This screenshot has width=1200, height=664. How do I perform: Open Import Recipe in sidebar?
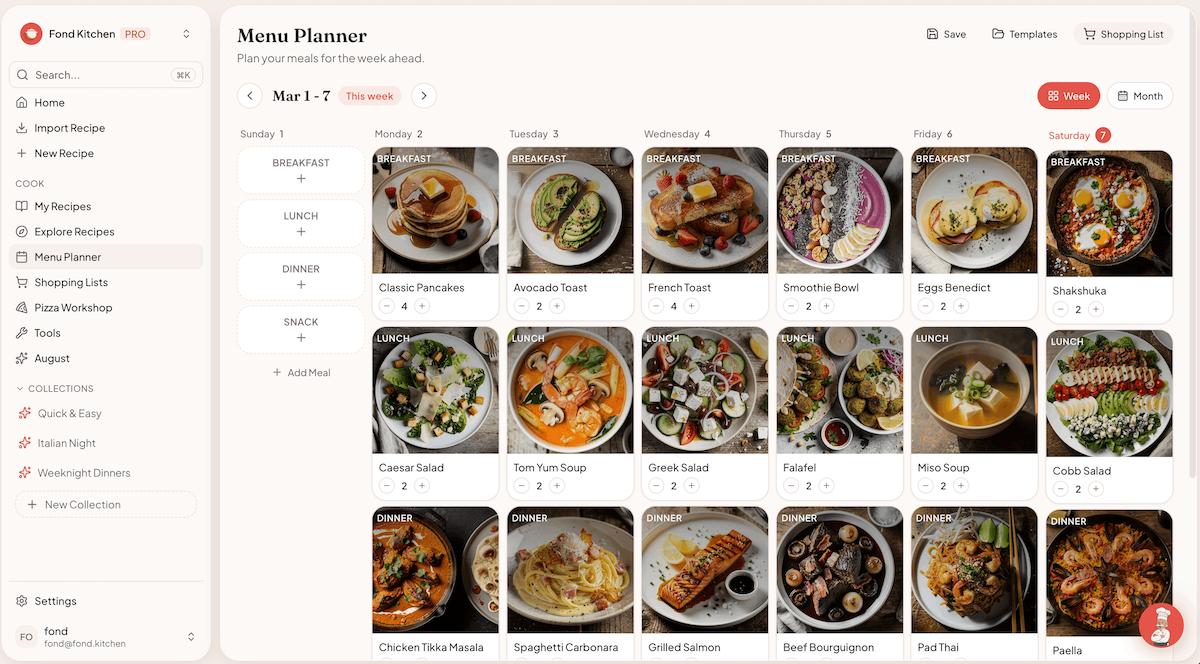coord(69,128)
